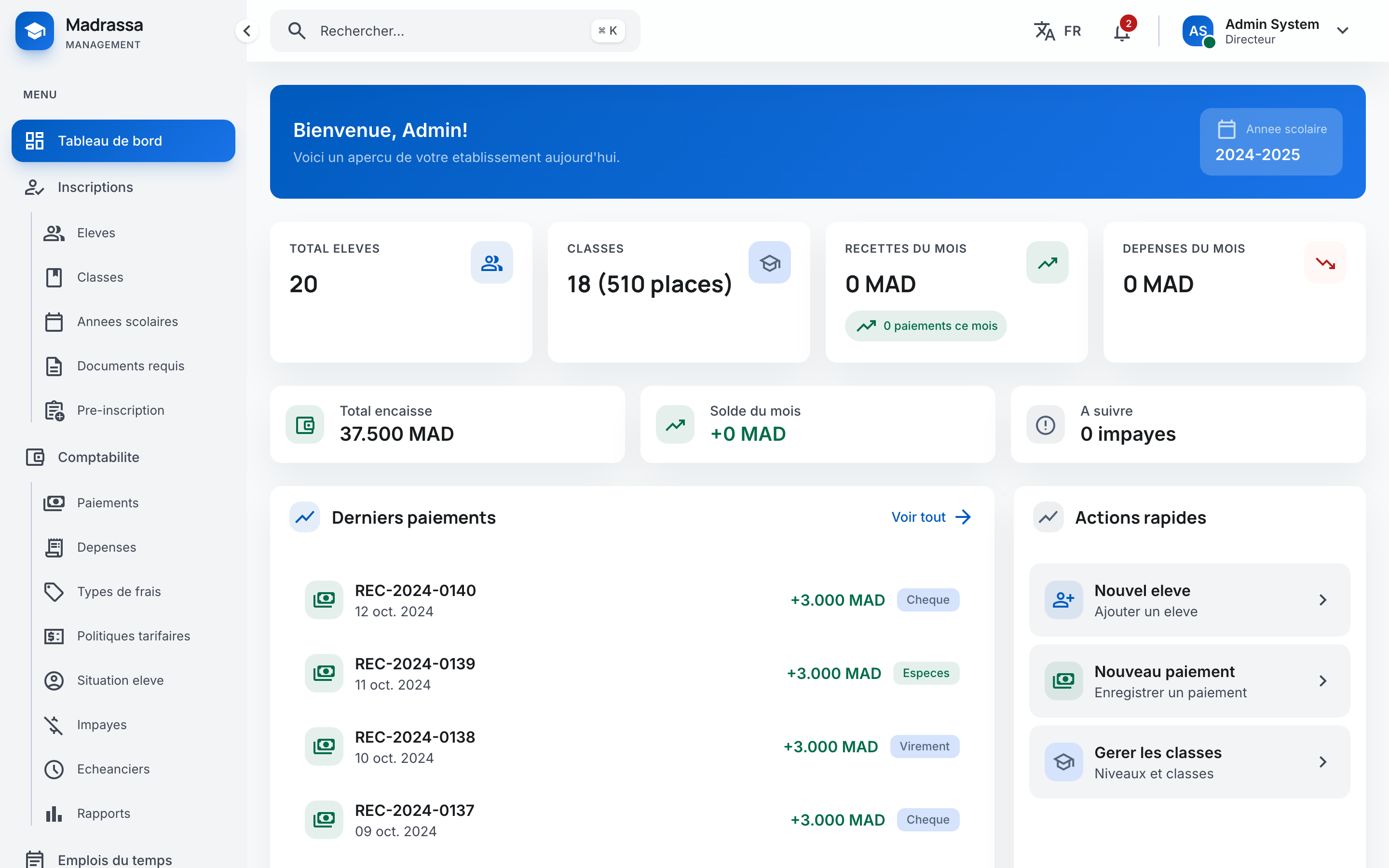Open the Nouveau paiement quick action
The image size is (1389, 868).
(1189, 681)
